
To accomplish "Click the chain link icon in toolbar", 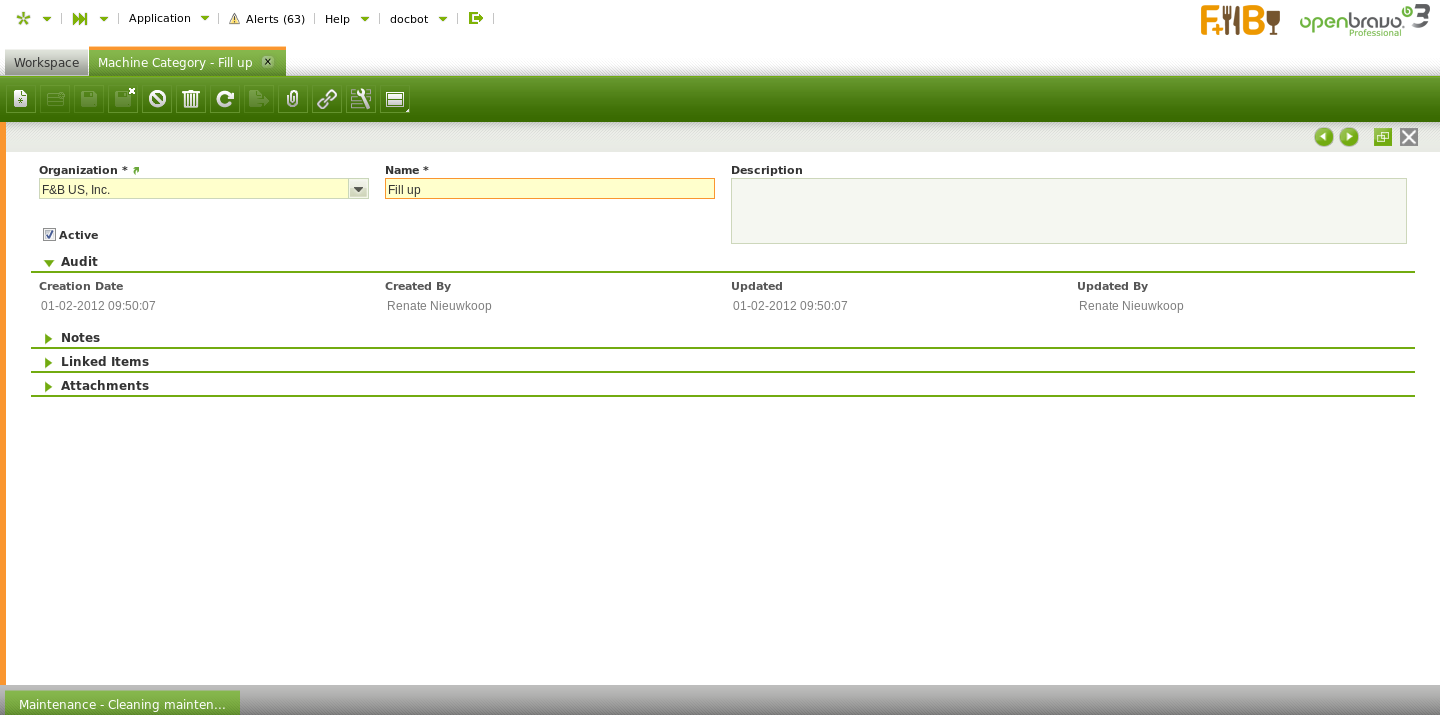I will [x=327, y=99].
